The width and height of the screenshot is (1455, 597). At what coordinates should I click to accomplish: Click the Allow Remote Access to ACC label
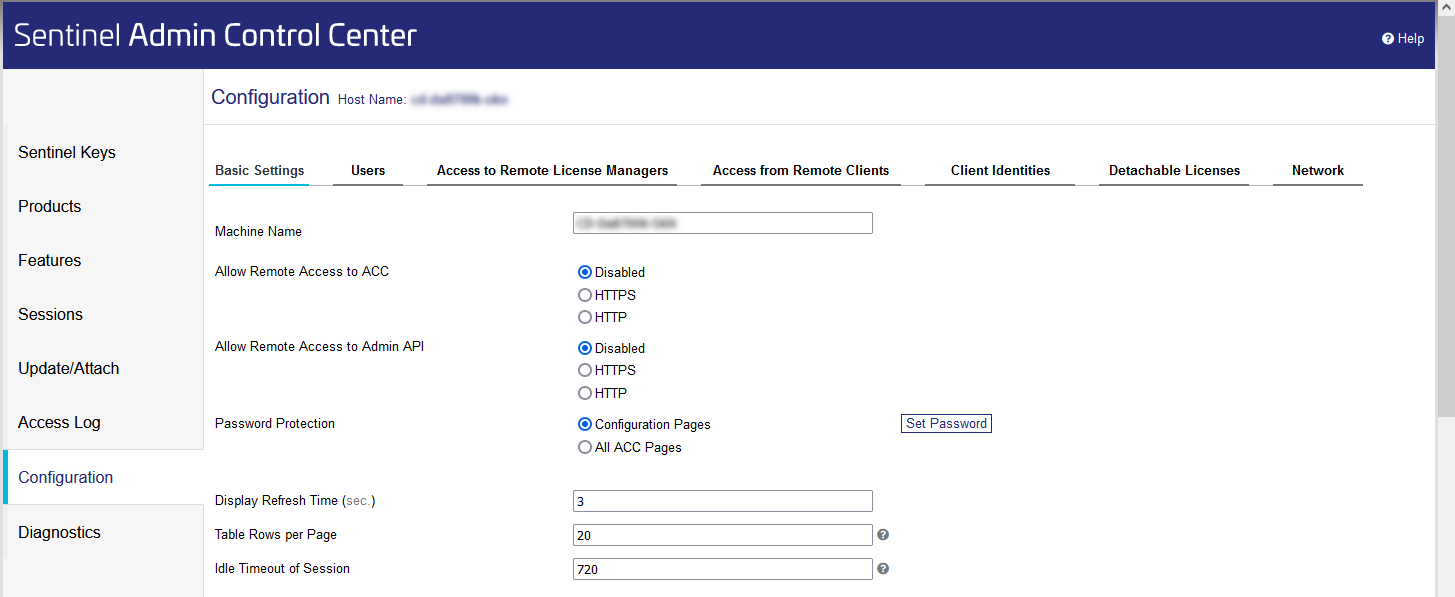(302, 272)
